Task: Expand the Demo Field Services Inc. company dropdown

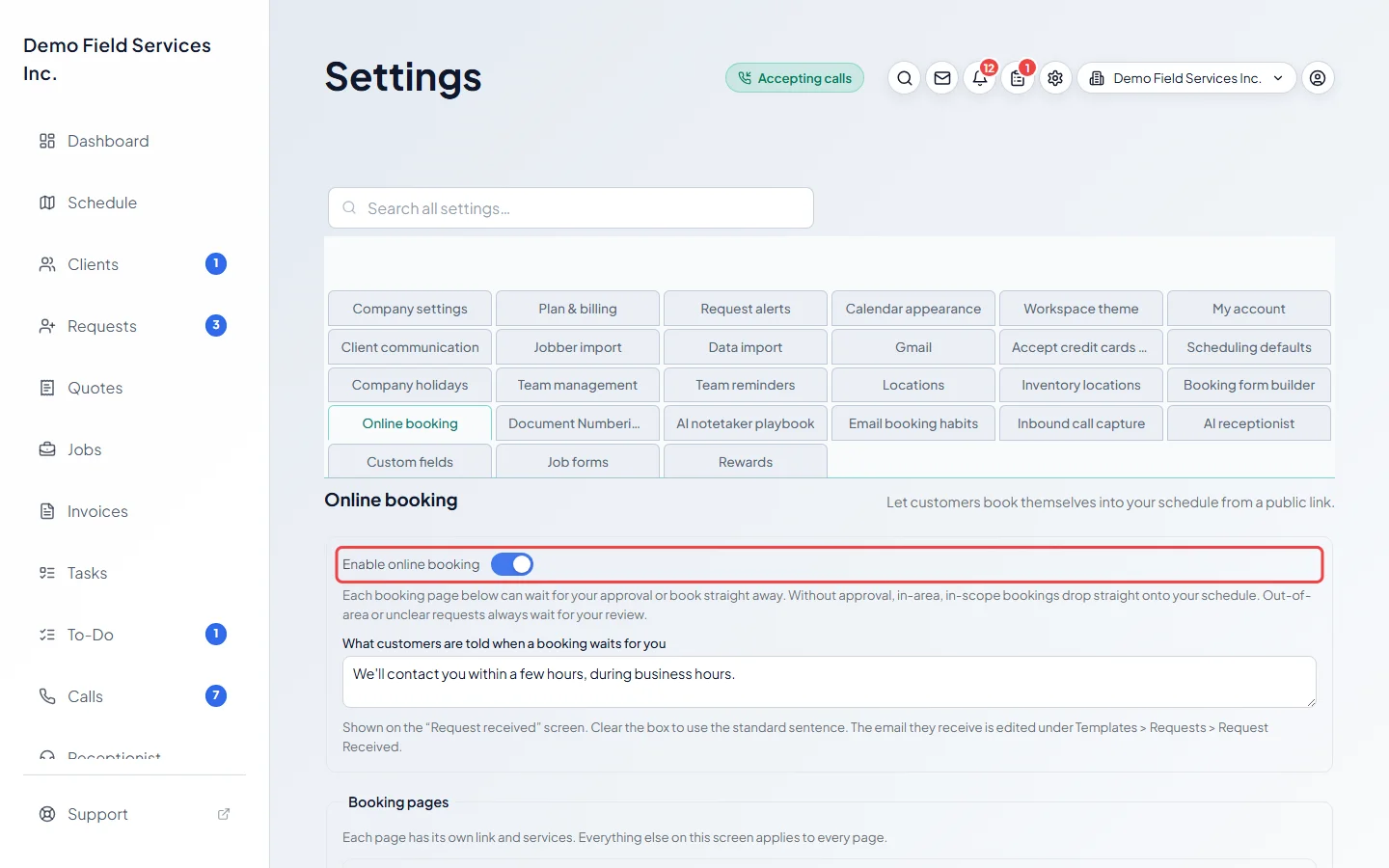Action: point(1186,78)
